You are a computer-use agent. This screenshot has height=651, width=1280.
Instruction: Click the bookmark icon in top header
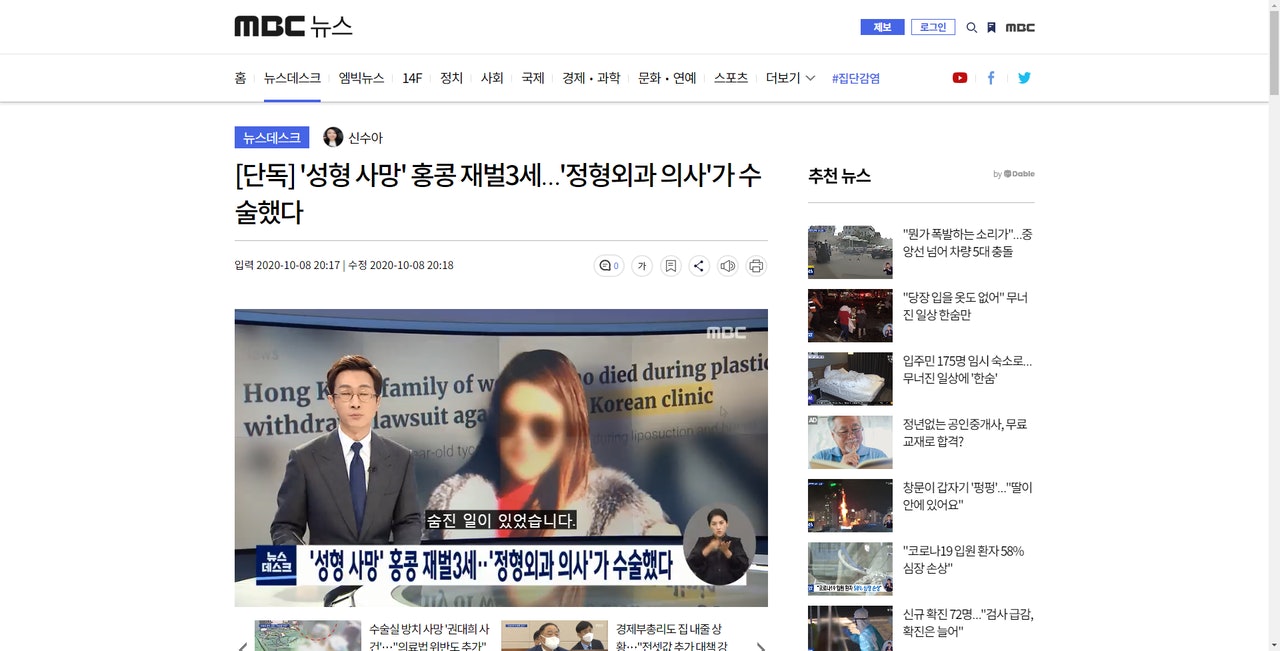coord(991,27)
